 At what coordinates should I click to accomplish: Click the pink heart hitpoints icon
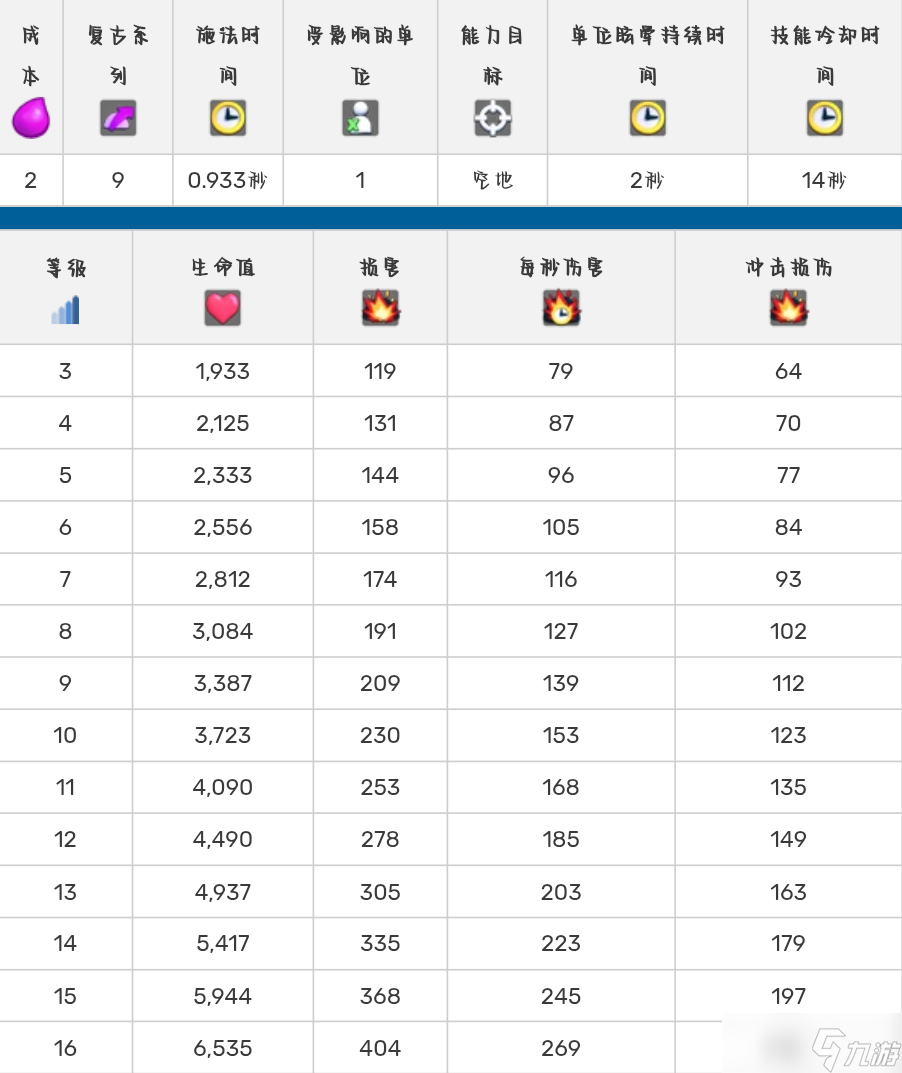pos(222,309)
